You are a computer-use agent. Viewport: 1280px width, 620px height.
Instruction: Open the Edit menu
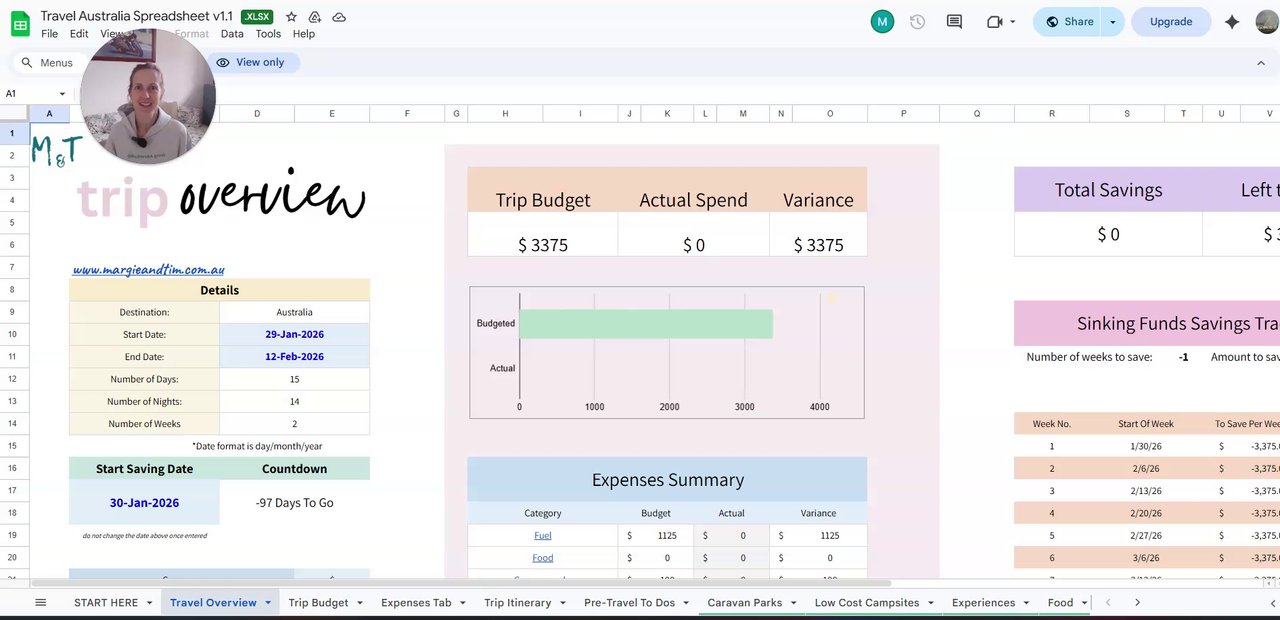tap(79, 33)
